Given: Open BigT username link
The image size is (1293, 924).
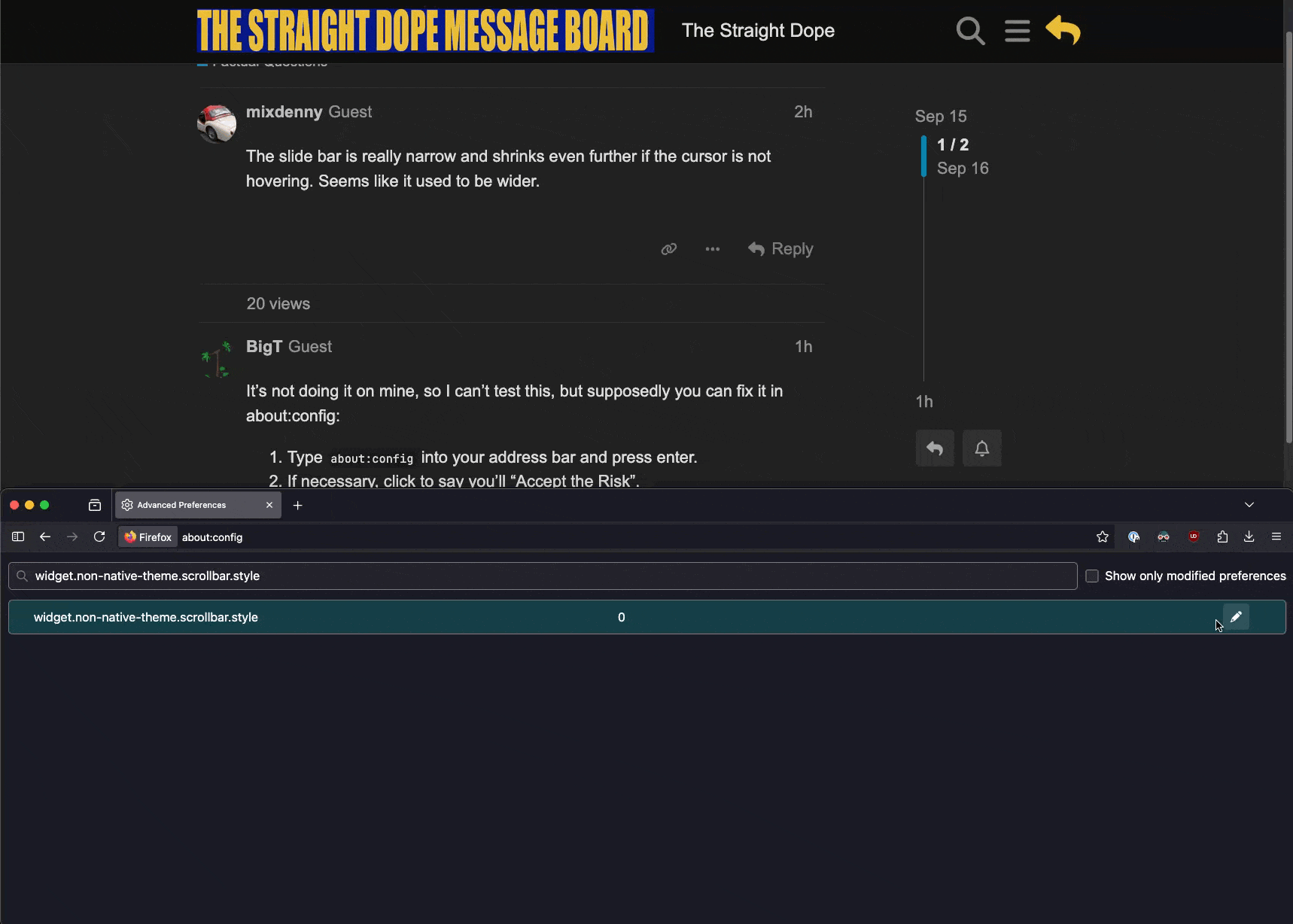Looking at the screenshot, I should point(264,347).
